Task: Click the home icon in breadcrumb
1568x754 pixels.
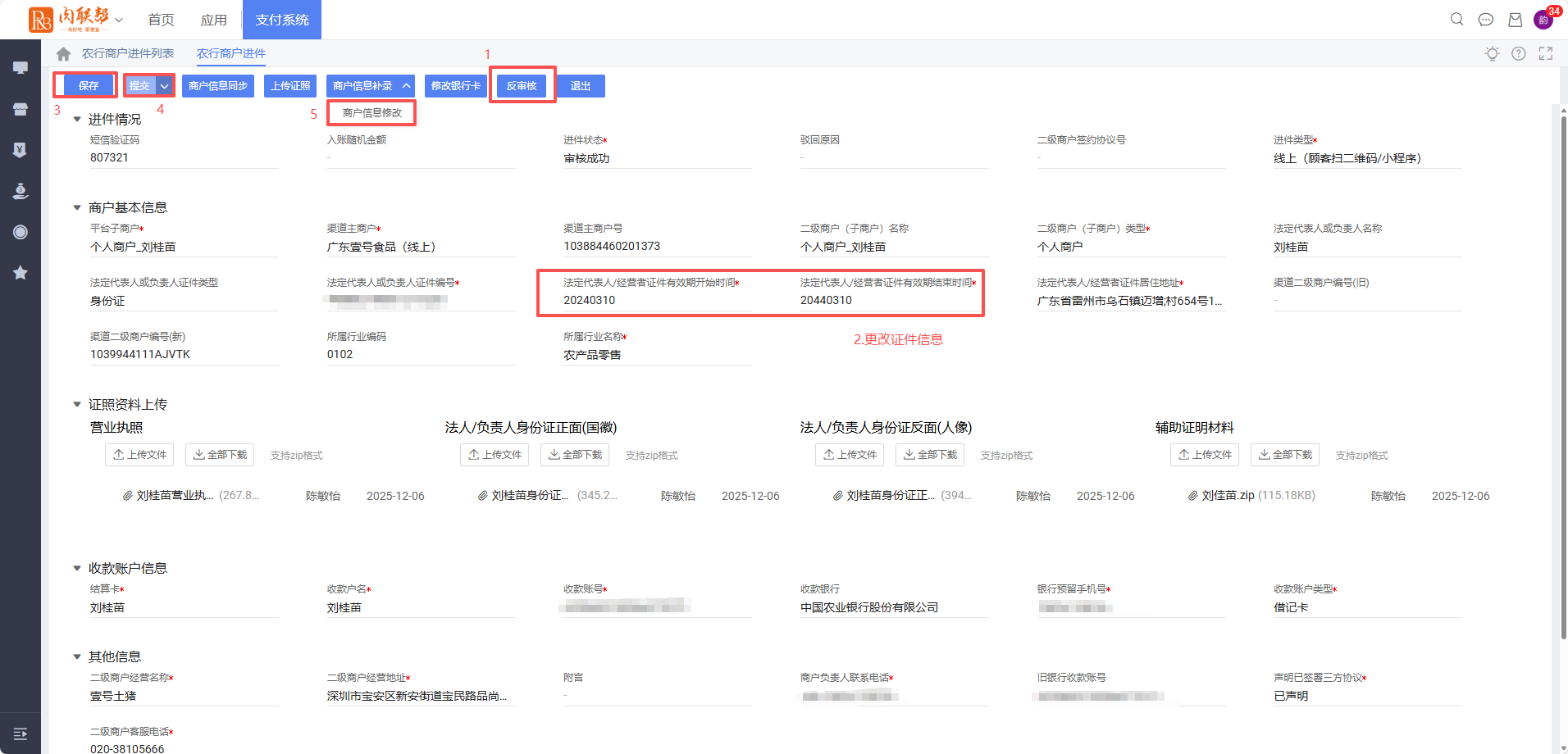Action: point(63,54)
